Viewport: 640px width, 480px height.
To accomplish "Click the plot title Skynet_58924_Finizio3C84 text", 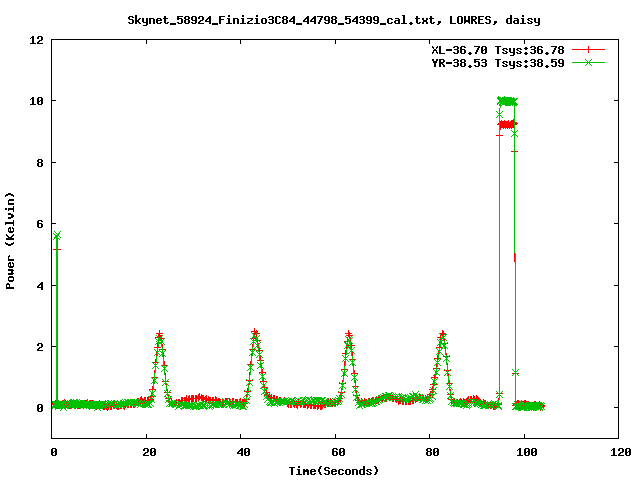I will (334, 20).
